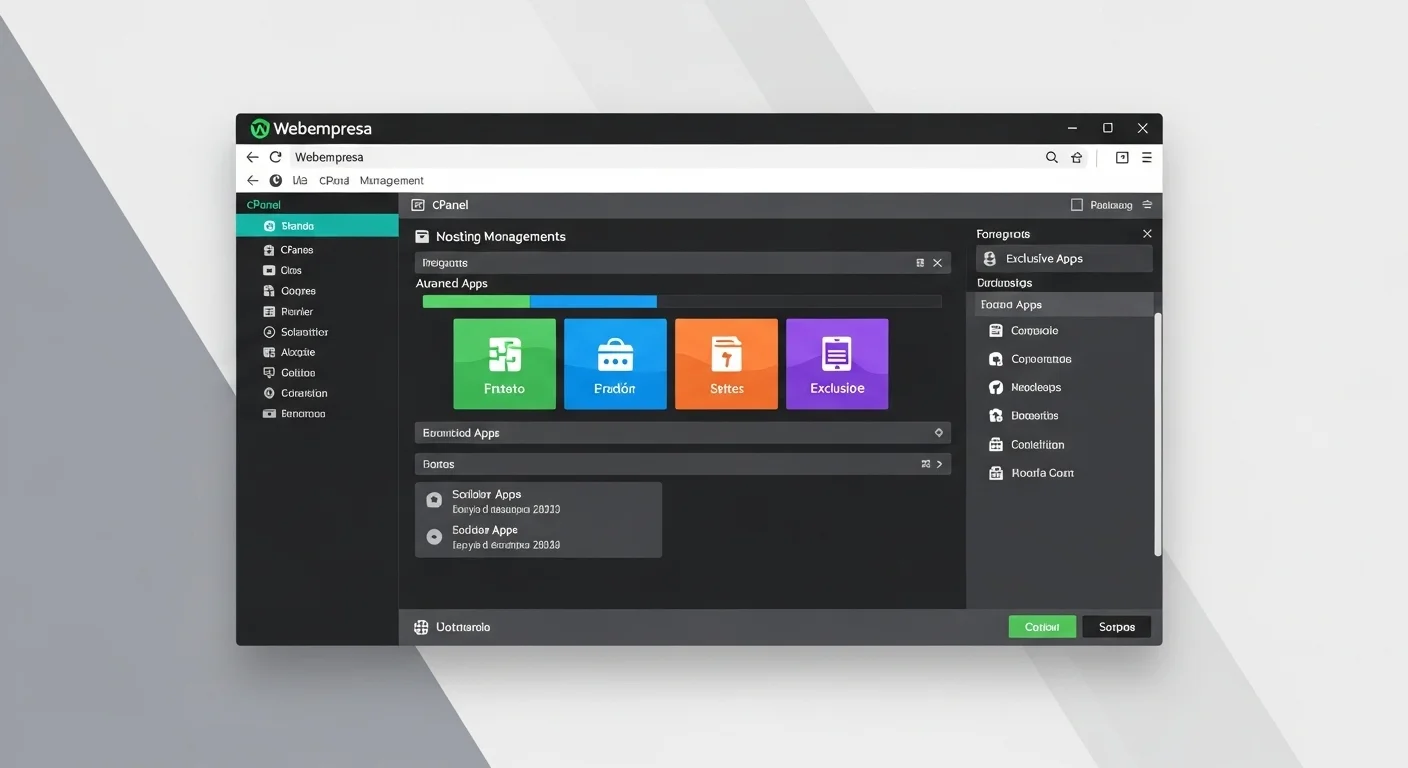Click the side panel vertical scrollbar
This screenshot has width=1408, height=768.
click(x=1158, y=434)
